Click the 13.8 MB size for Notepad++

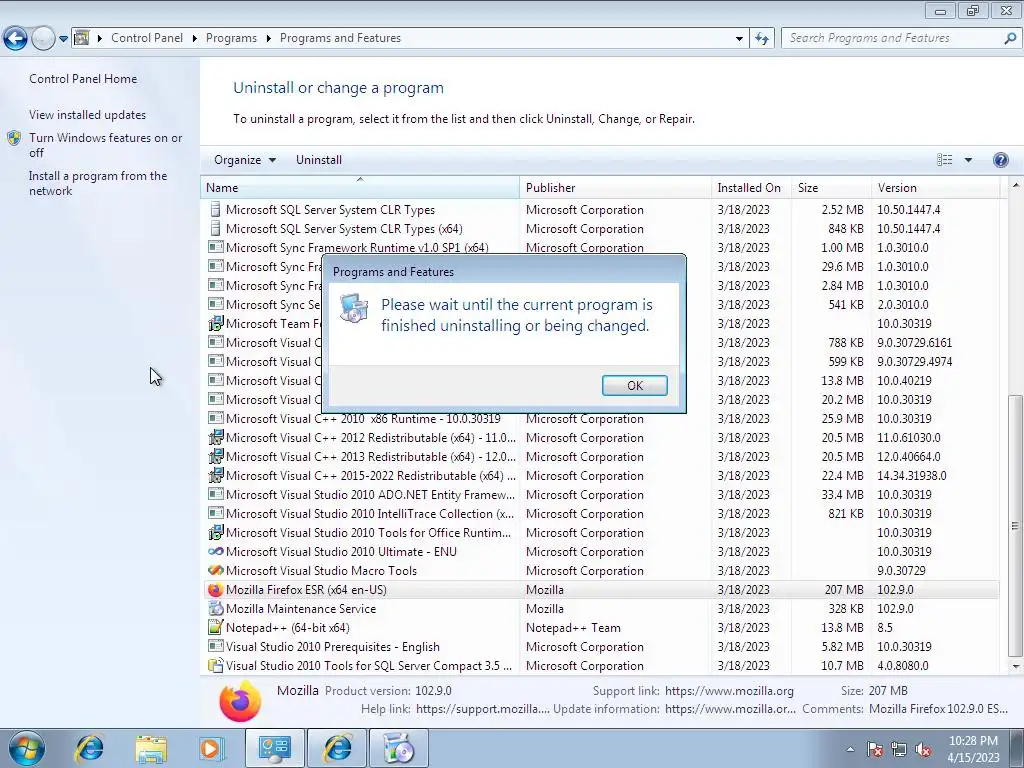842,628
